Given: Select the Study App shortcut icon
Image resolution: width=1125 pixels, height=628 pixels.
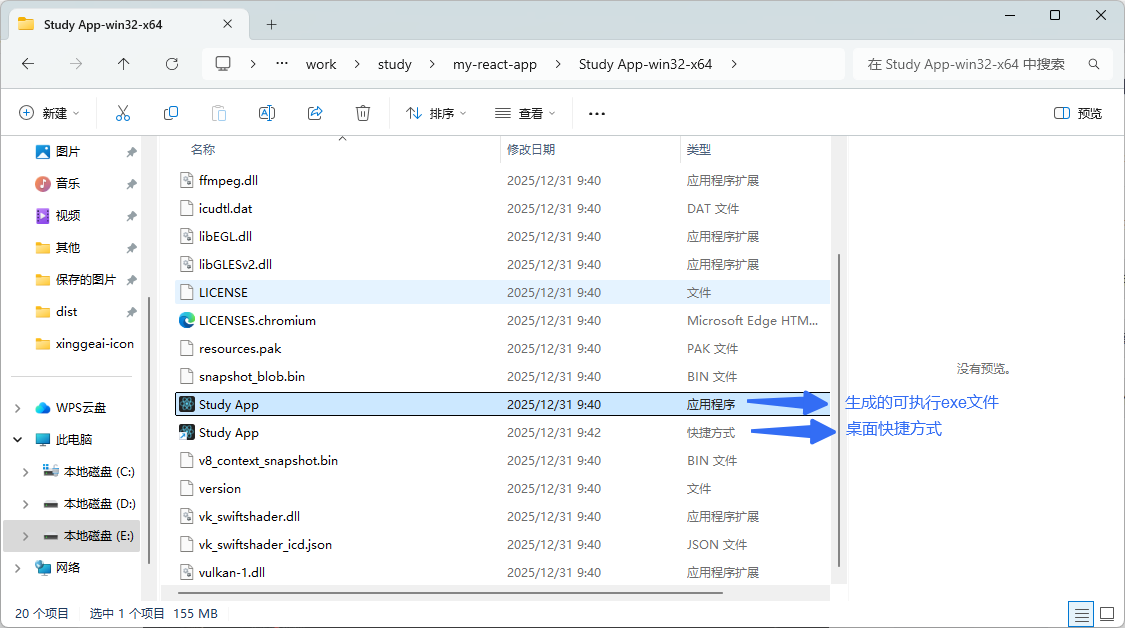Looking at the screenshot, I should (187, 432).
